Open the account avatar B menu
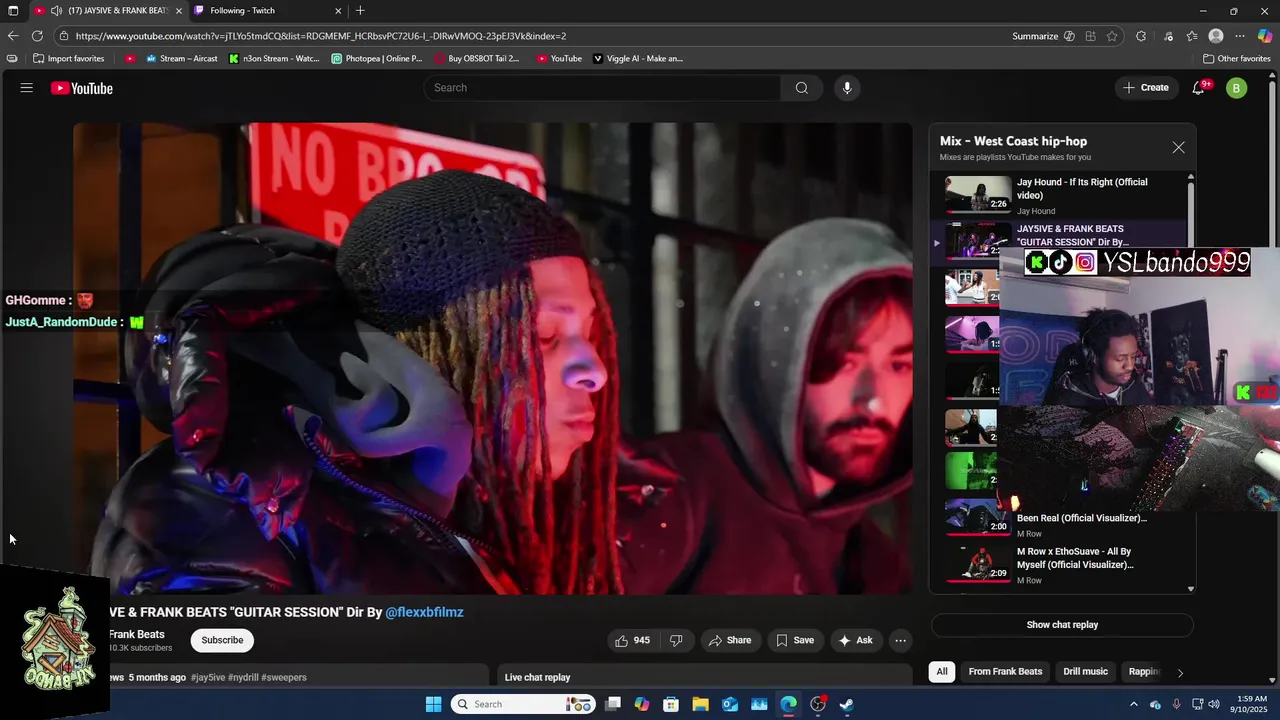 tap(1237, 88)
